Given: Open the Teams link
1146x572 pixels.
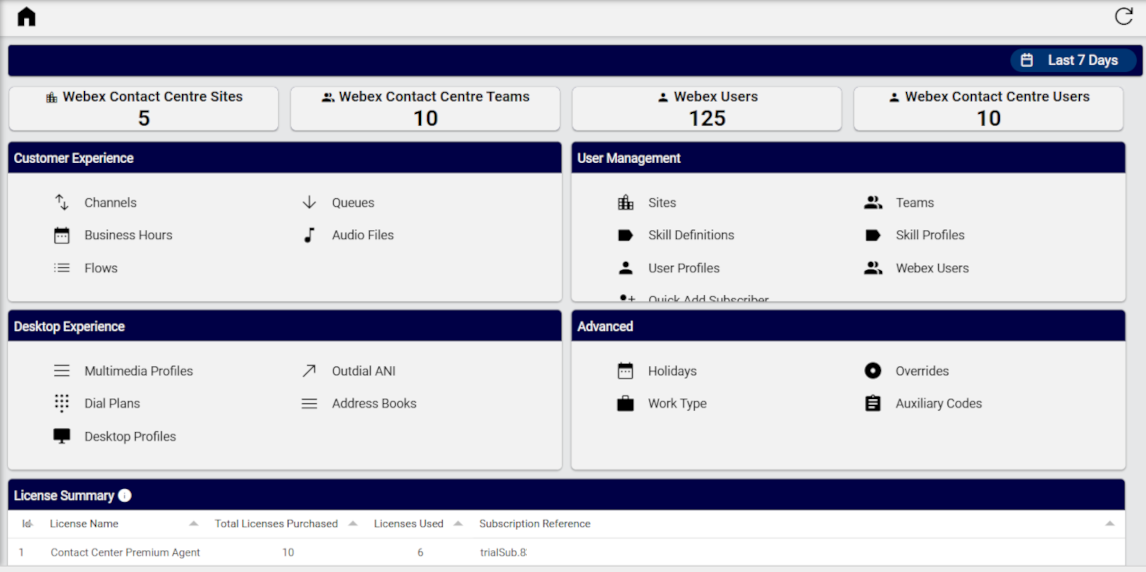Looking at the screenshot, I should pyautogui.click(x=915, y=202).
